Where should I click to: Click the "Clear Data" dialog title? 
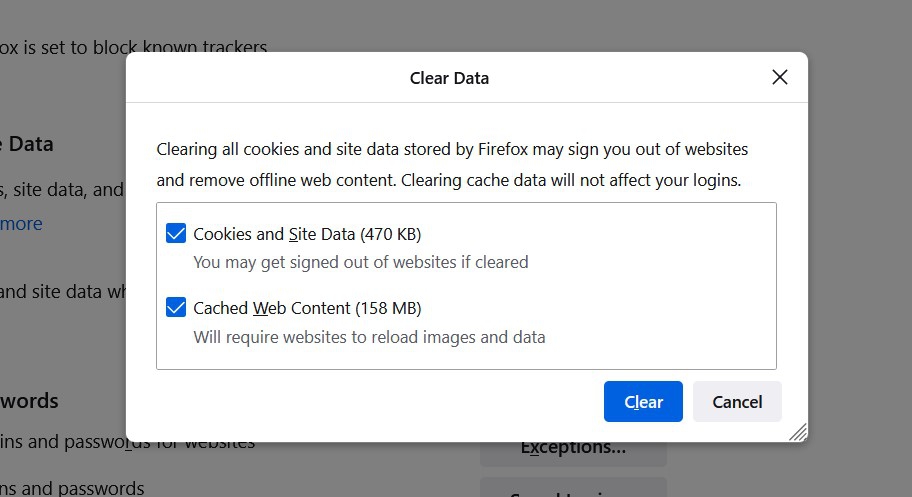click(x=449, y=77)
